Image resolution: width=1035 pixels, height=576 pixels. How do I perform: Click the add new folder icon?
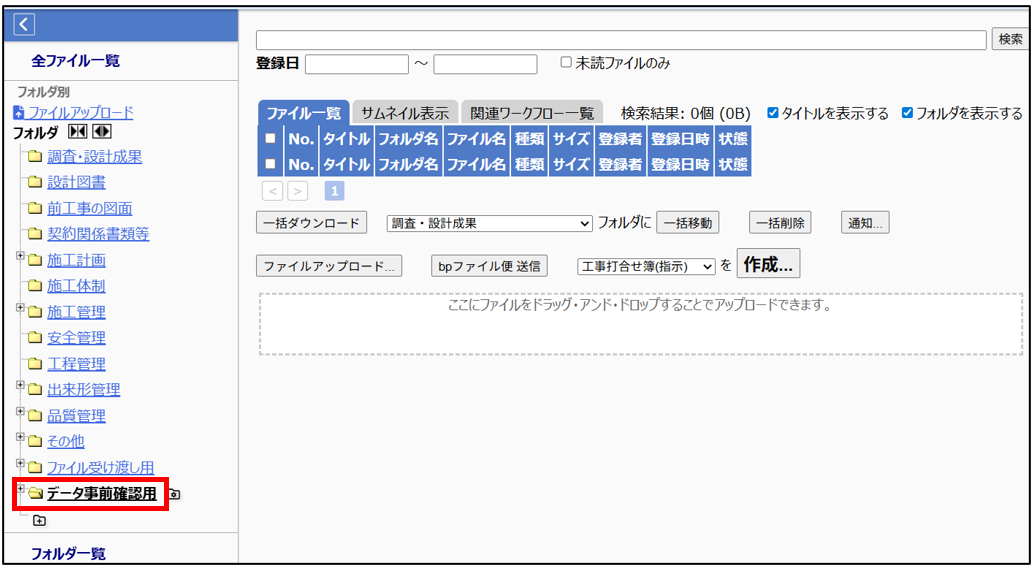point(39,520)
